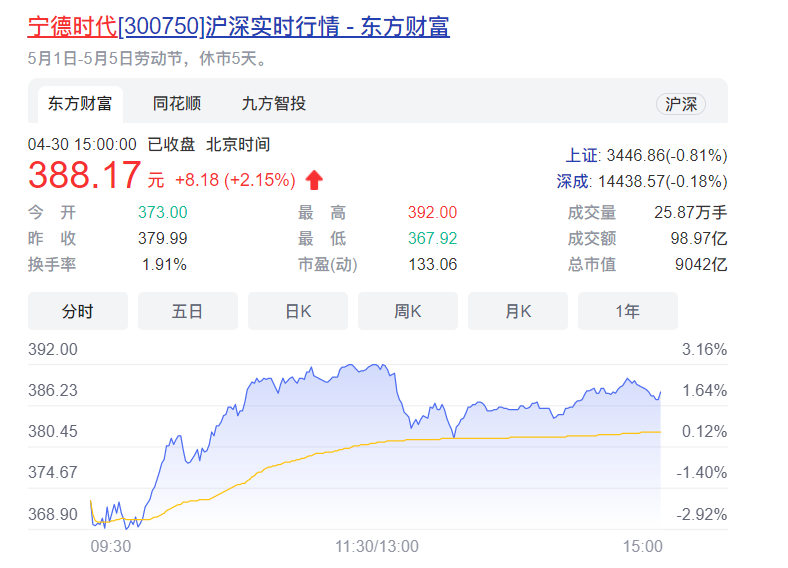788x568 pixels.
Task: Click the 380.45 price axis label
Action: [53, 432]
